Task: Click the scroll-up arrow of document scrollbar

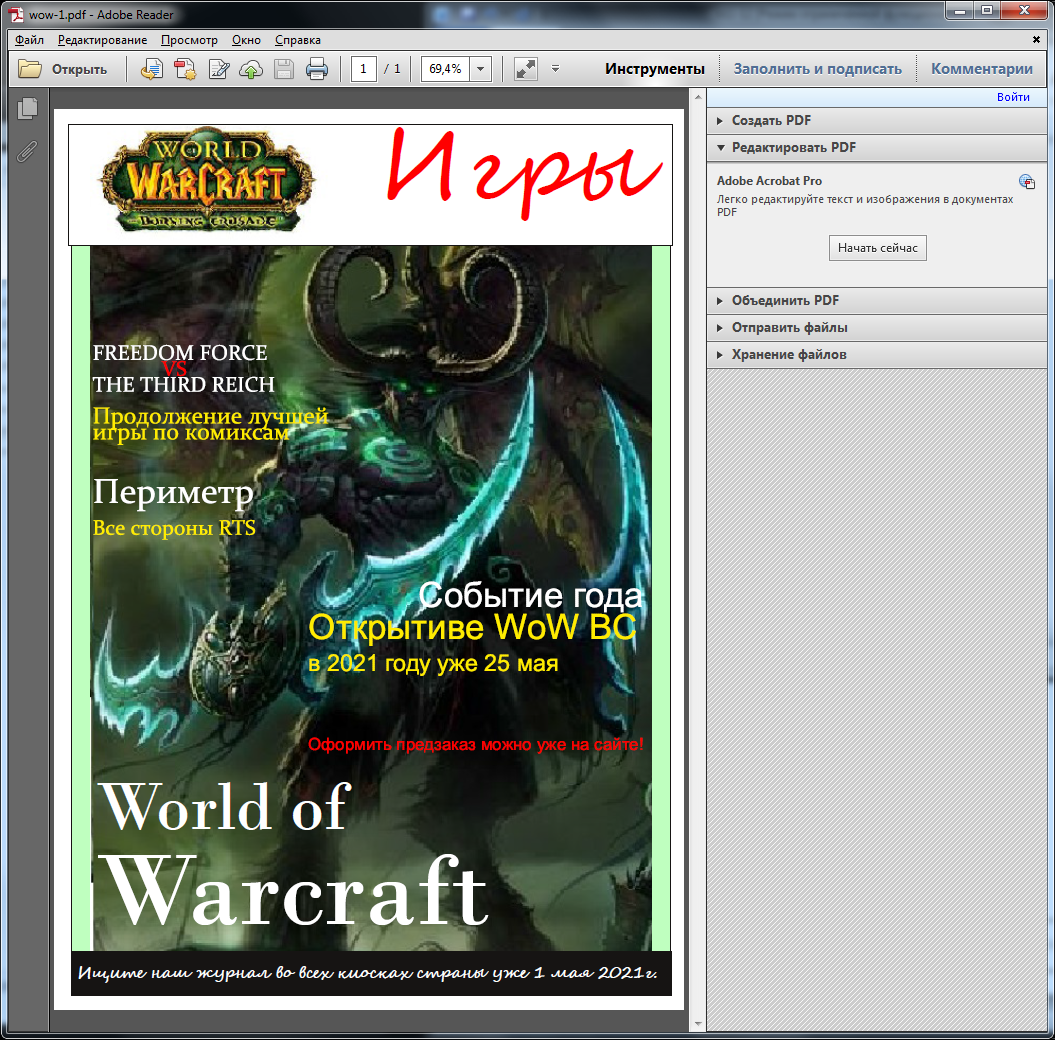Action: tap(698, 98)
